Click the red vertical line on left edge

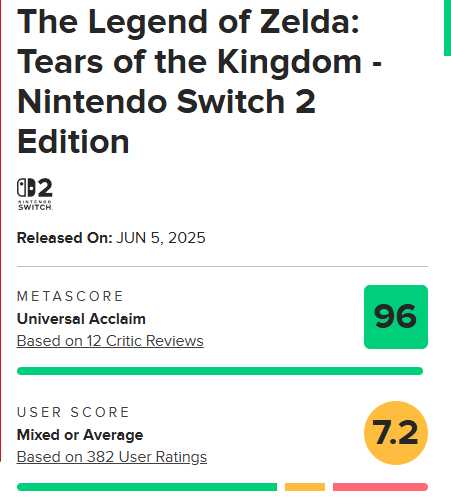[x=1, y=231]
